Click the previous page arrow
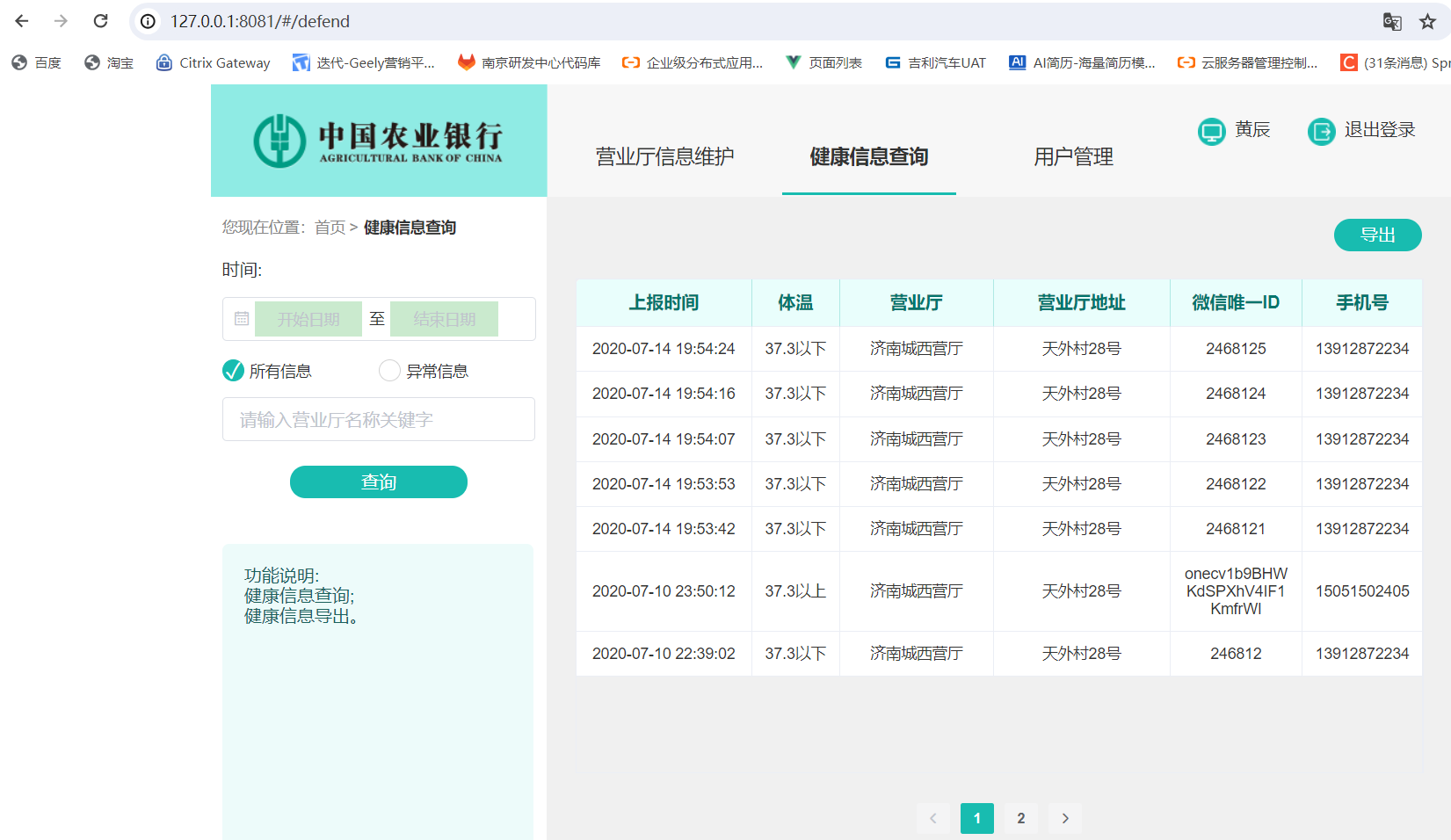This screenshot has width=1451, height=840. pyautogui.click(x=933, y=818)
